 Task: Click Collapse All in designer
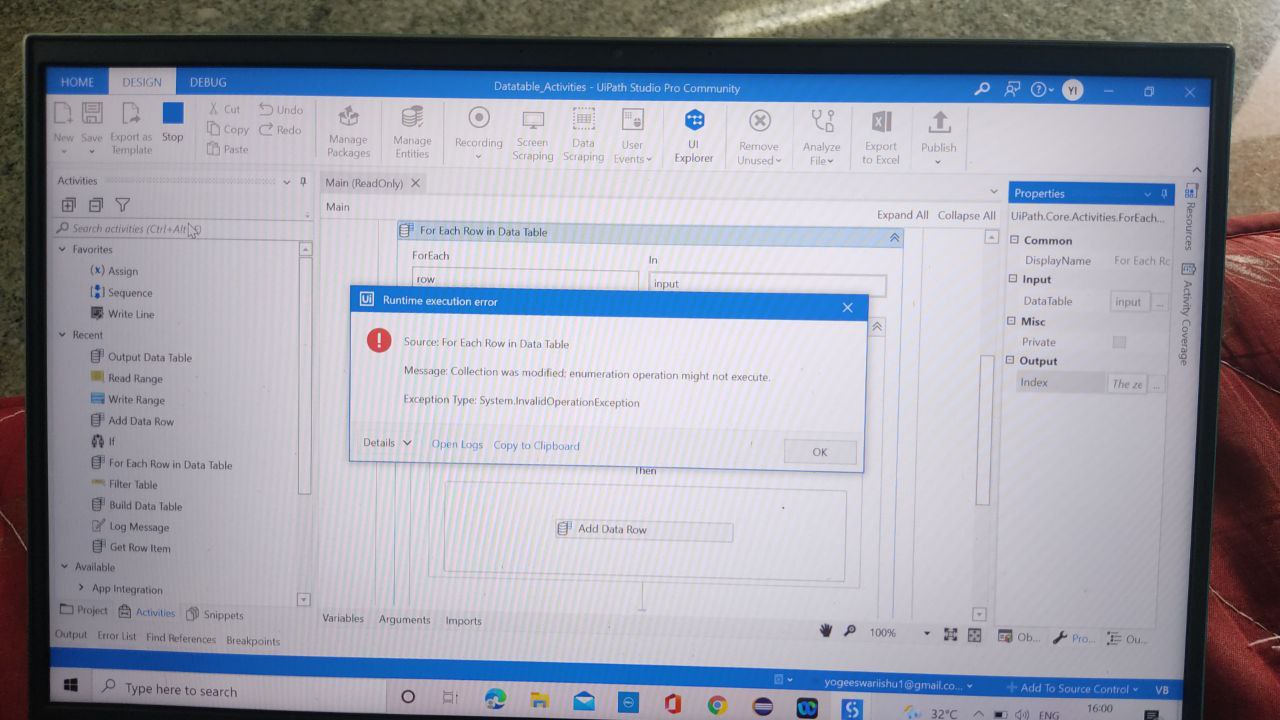pyautogui.click(x=967, y=215)
